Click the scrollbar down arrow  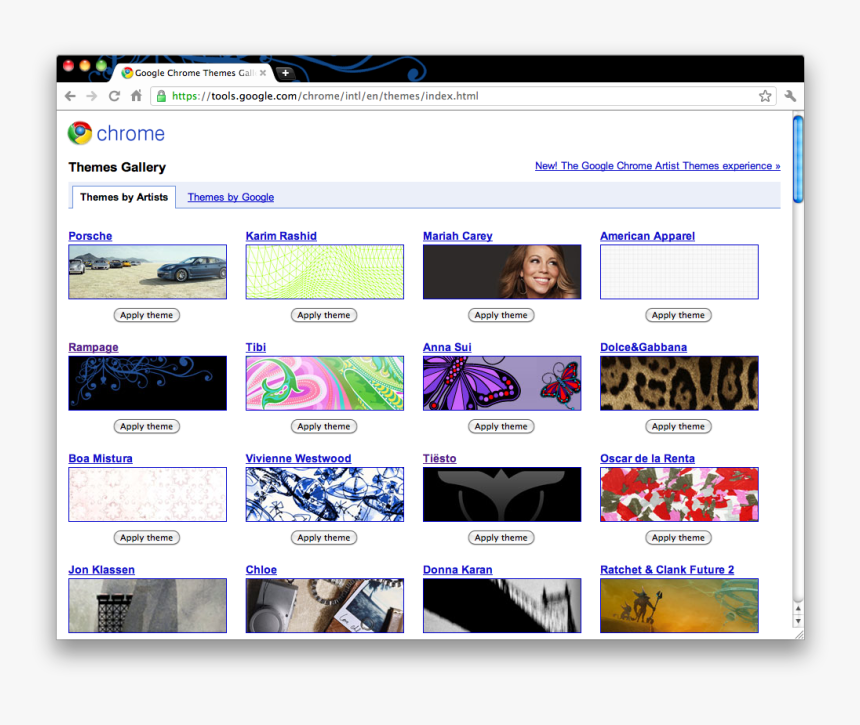pyautogui.click(x=798, y=620)
